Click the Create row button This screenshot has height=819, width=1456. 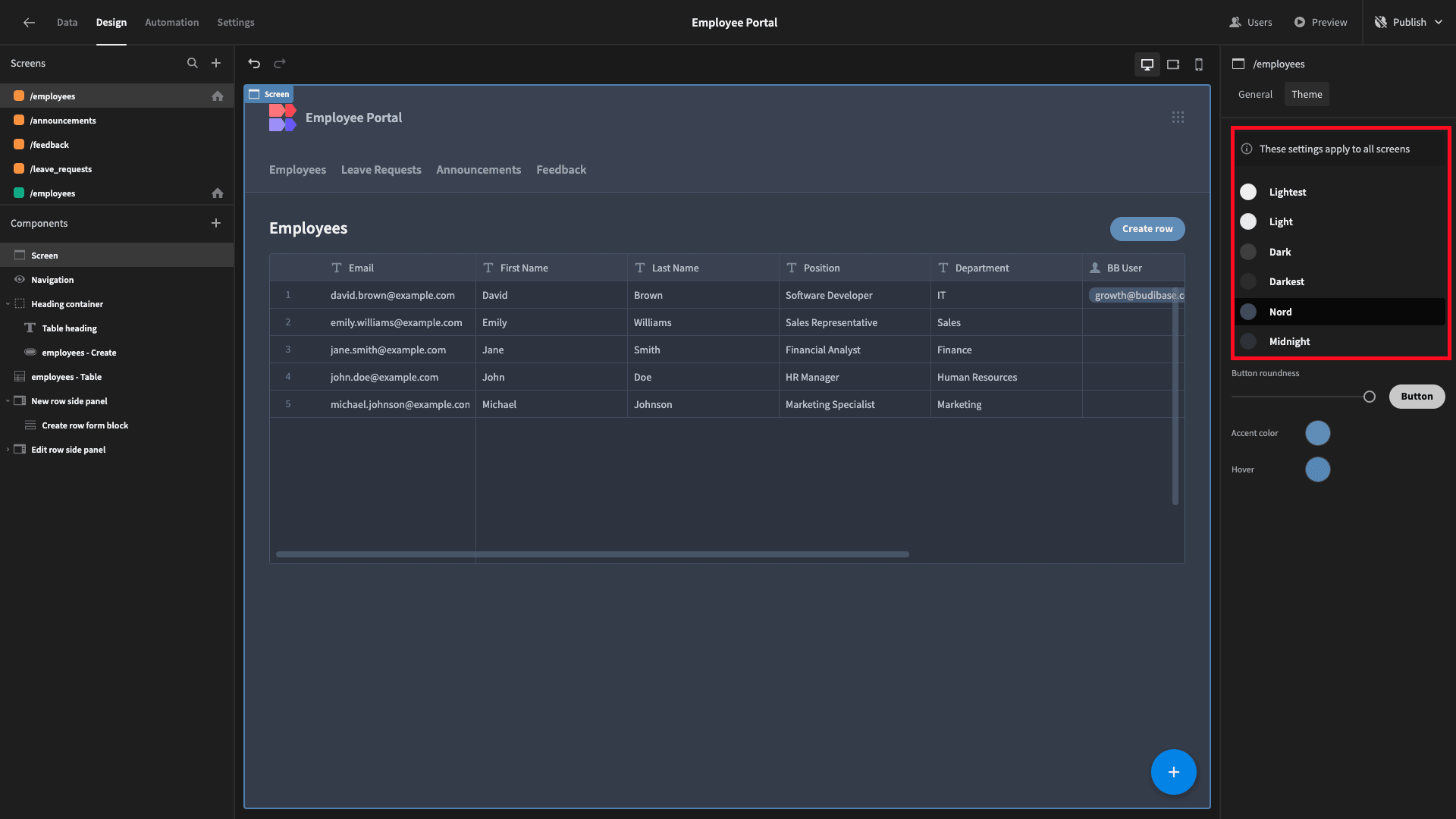tap(1147, 228)
